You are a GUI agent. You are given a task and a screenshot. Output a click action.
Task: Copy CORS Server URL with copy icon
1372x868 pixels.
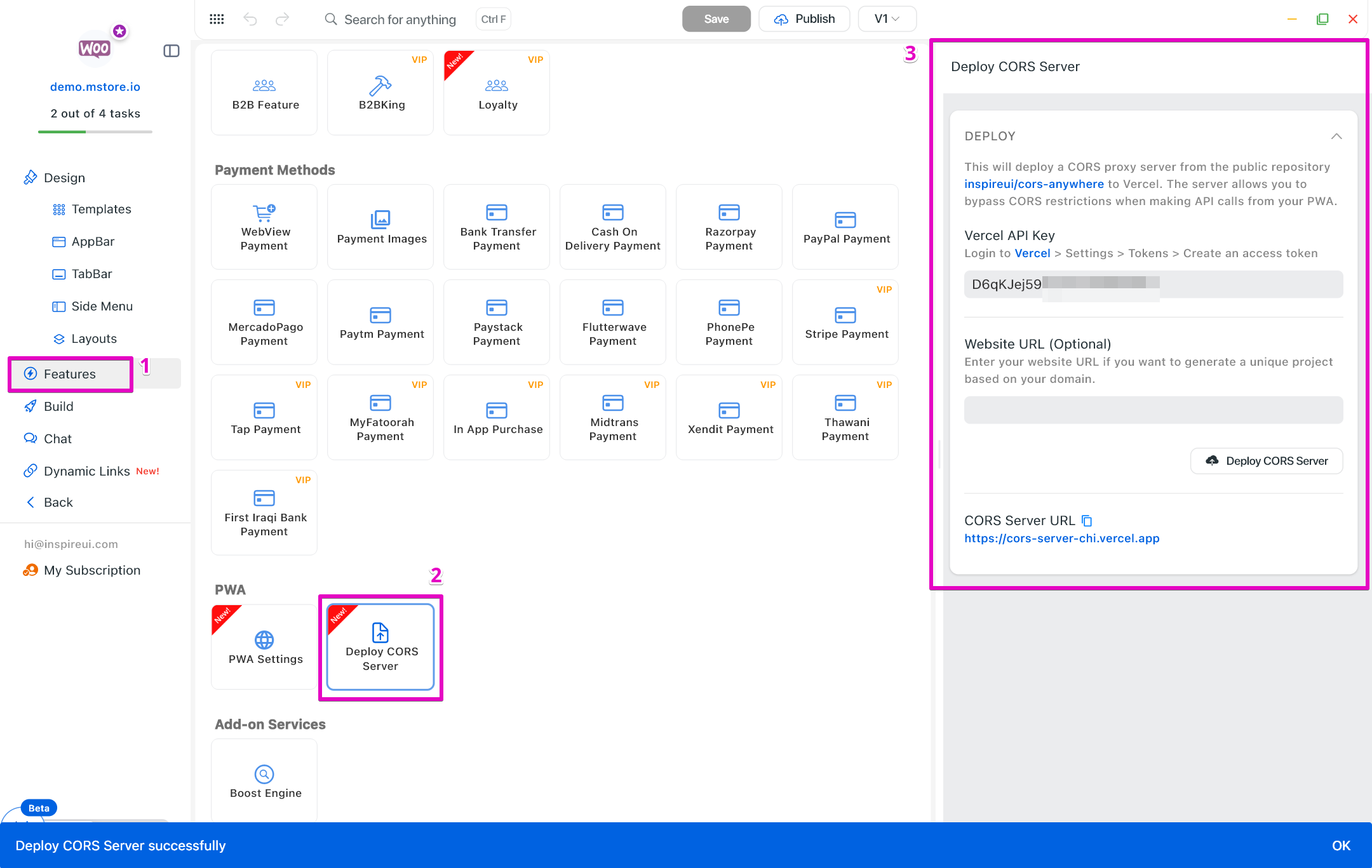click(1087, 521)
